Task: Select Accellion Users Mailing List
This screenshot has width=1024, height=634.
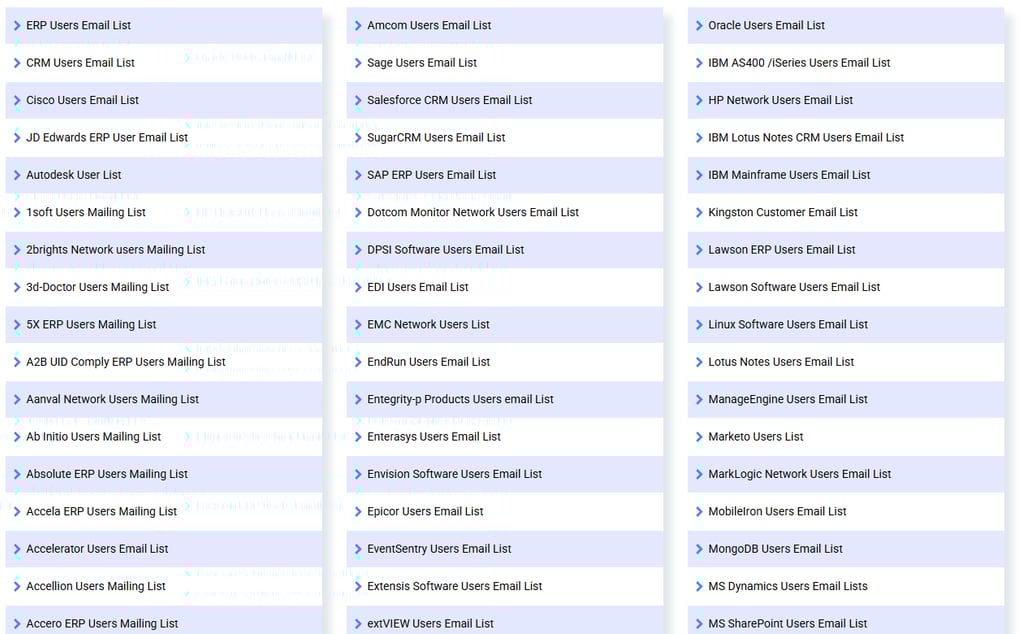Action: [95, 586]
